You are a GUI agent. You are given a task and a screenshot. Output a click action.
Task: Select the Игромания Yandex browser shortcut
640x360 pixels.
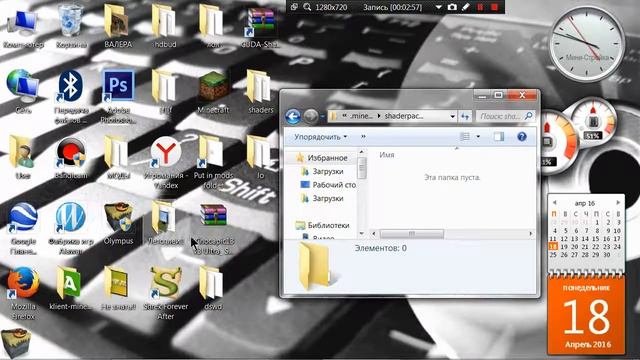166,162
